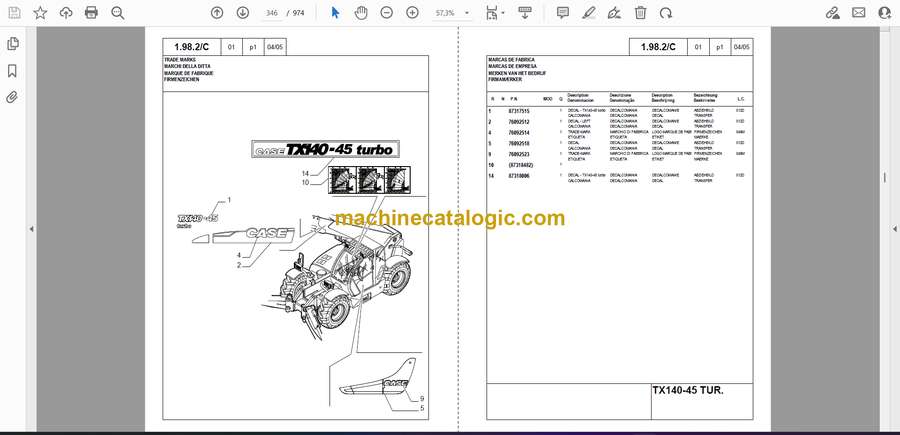Expand the right tools pane arrow
900x435 pixels.
(x=894, y=229)
